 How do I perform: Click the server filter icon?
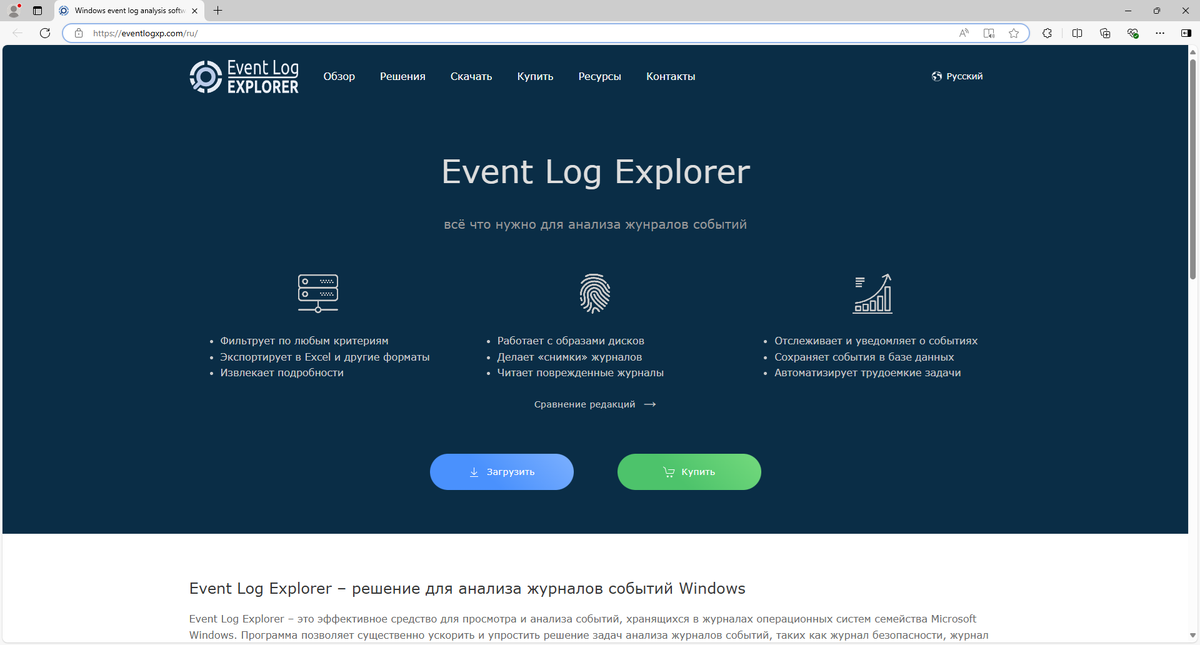pos(318,293)
